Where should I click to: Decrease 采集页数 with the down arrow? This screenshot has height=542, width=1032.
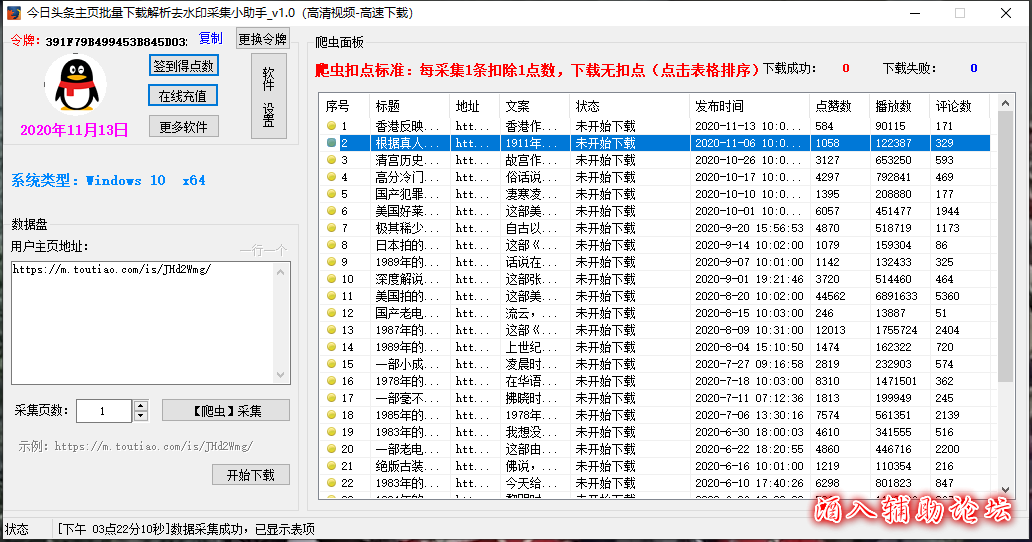click(x=141, y=416)
